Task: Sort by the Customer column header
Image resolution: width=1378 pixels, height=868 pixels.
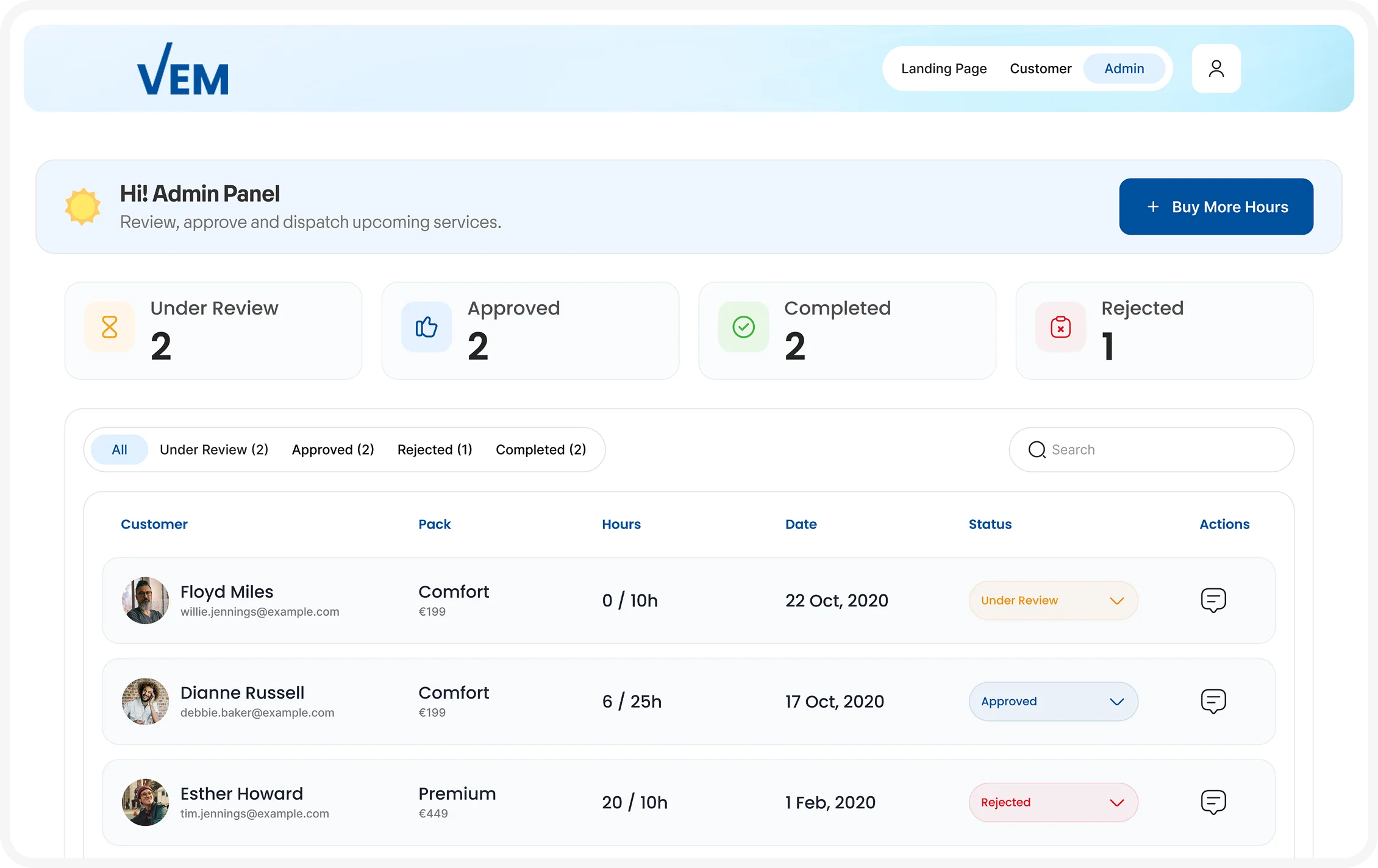Action: 154,524
